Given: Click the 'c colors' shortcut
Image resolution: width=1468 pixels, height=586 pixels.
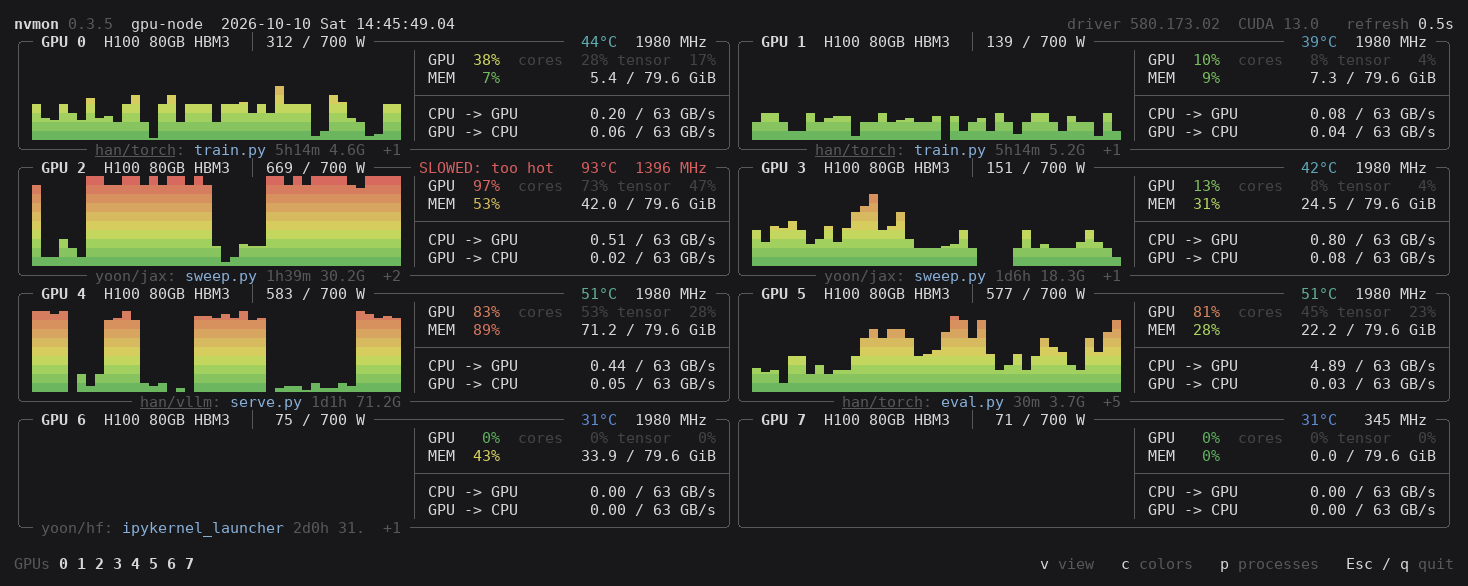Looking at the screenshot, I should pos(1157,564).
